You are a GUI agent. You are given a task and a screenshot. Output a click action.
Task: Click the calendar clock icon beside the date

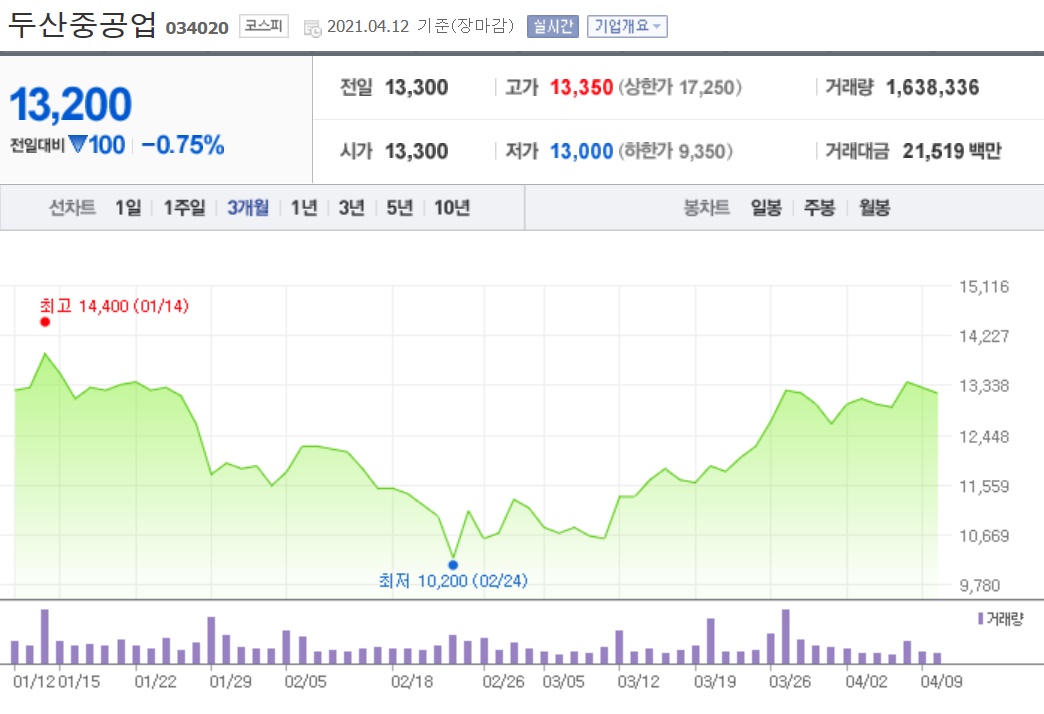pyautogui.click(x=312, y=29)
